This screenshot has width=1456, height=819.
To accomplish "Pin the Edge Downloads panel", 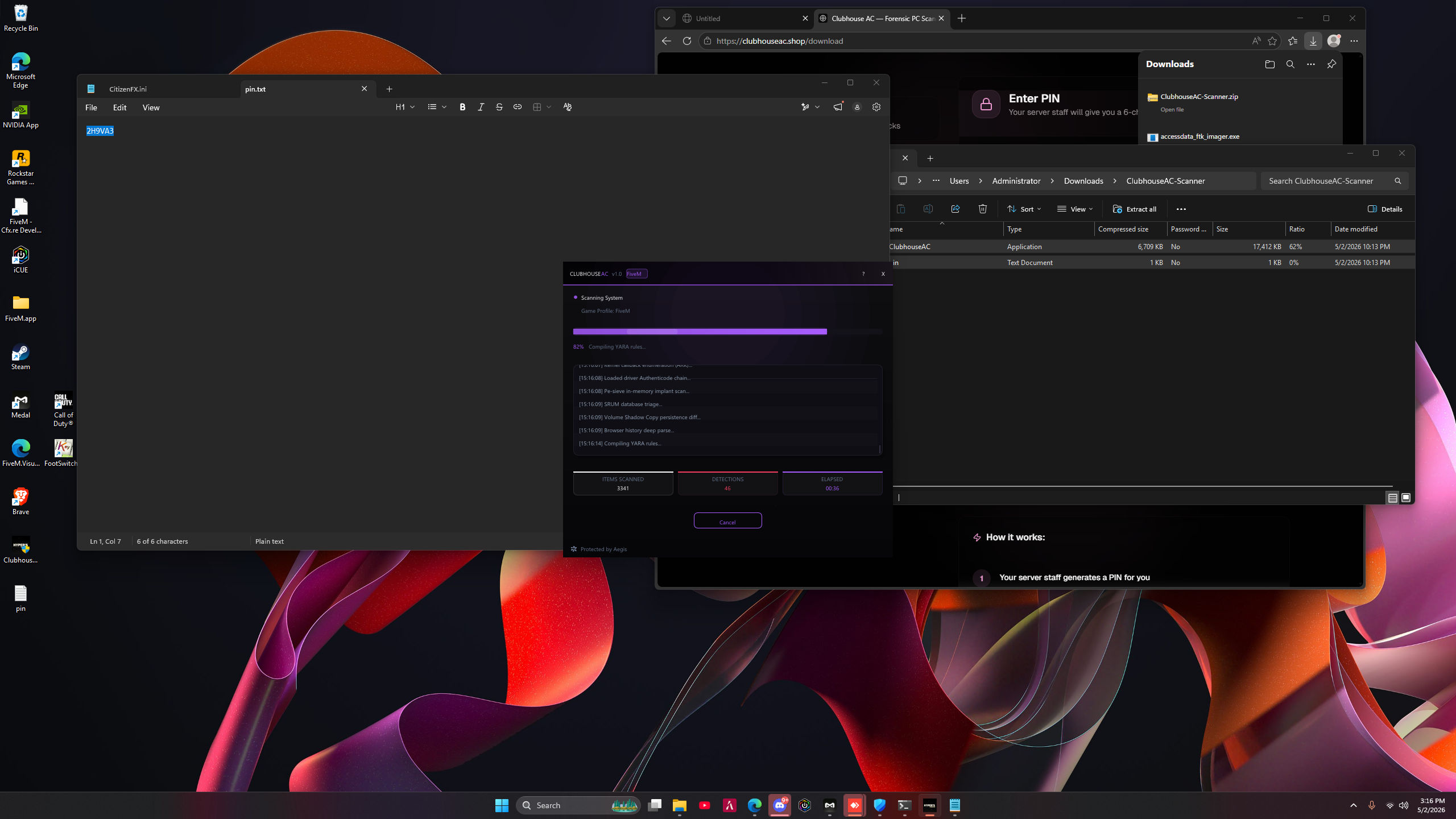I will click(x=1331, y=64).
